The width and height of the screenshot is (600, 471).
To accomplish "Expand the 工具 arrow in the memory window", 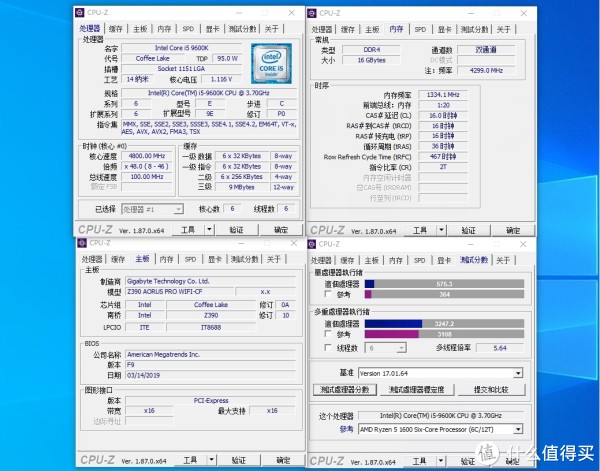I will tap(441, 230).
